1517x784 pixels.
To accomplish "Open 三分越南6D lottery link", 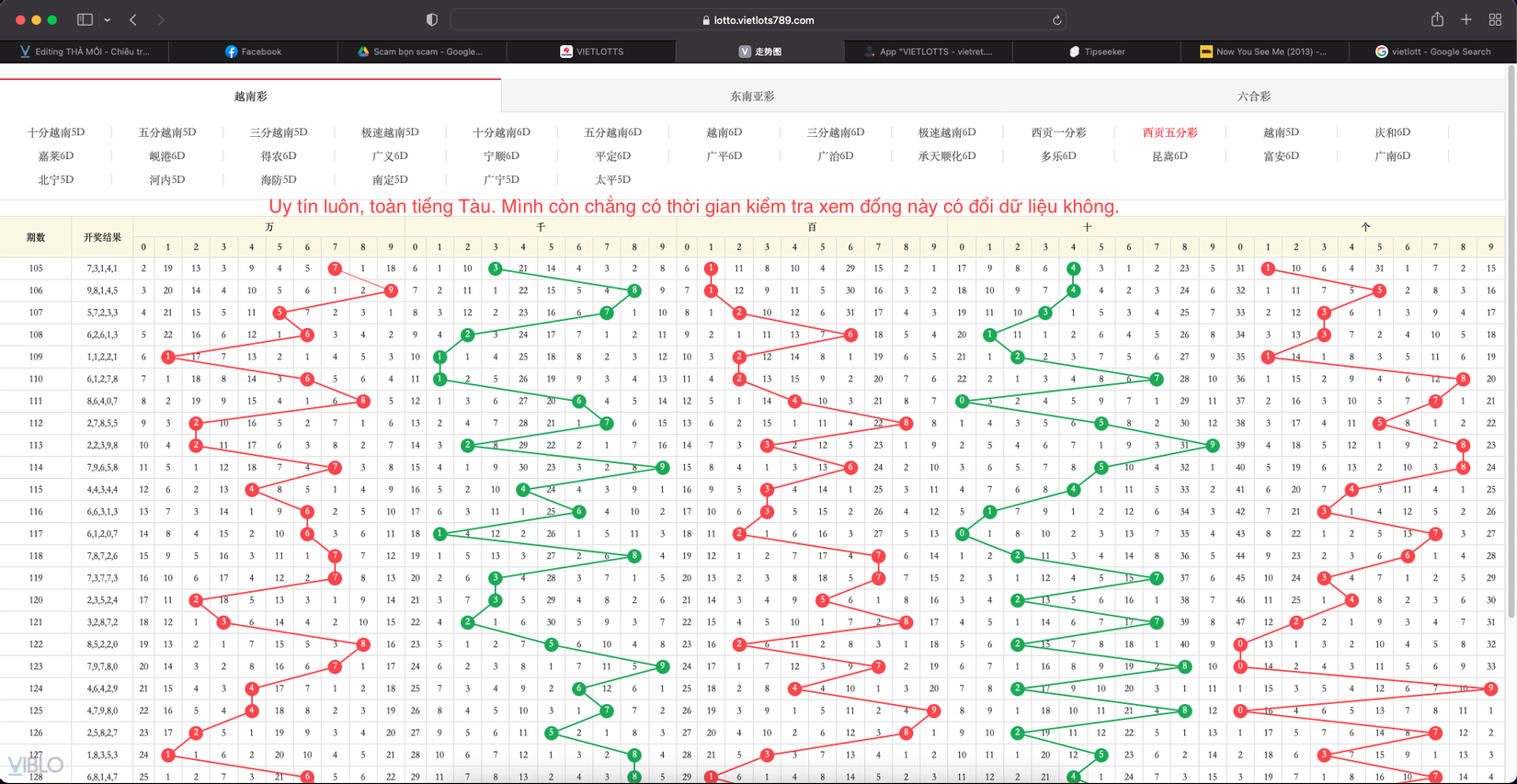I will click(x=836, y=132).
